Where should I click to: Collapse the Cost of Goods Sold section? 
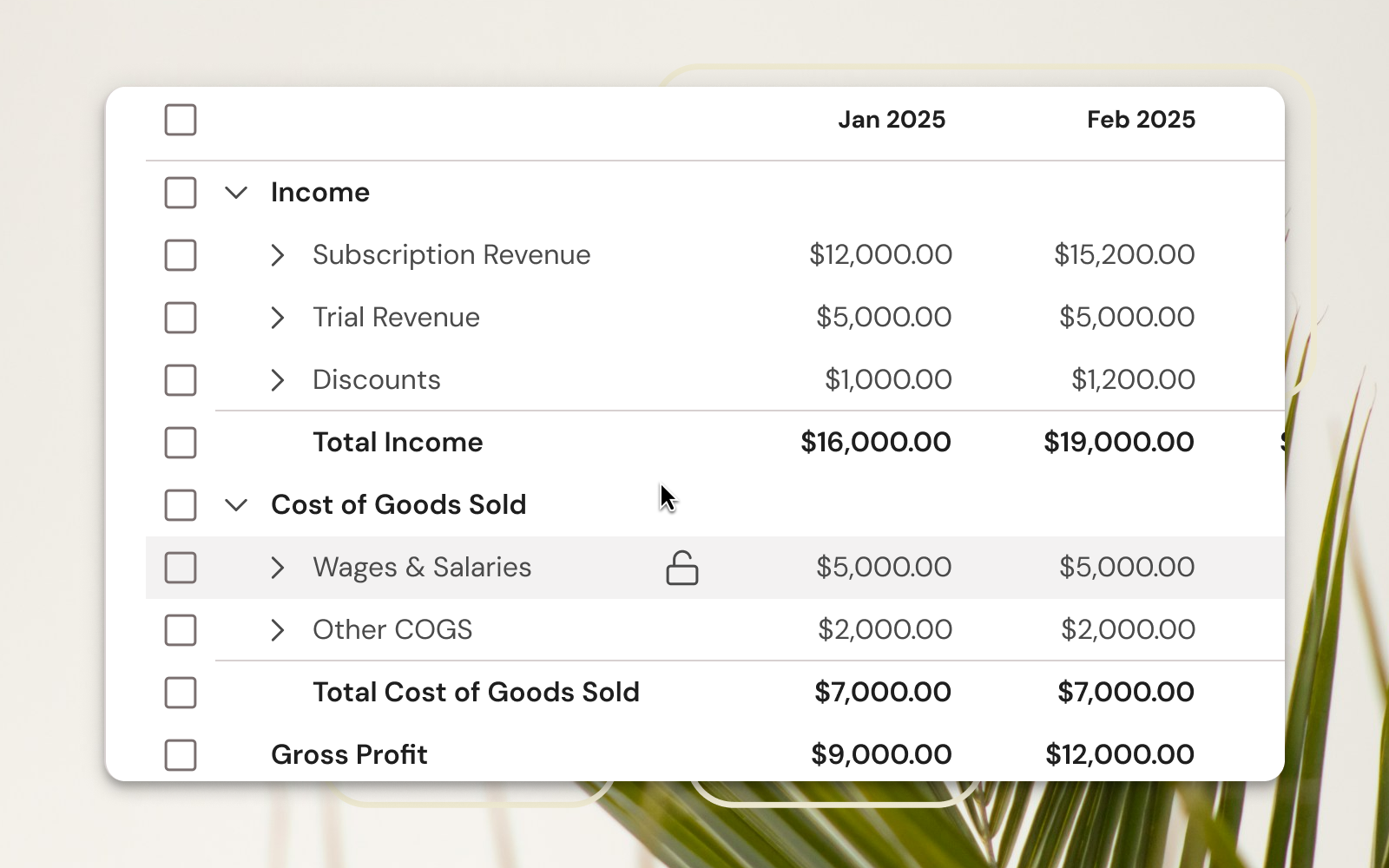click(236, 505)
